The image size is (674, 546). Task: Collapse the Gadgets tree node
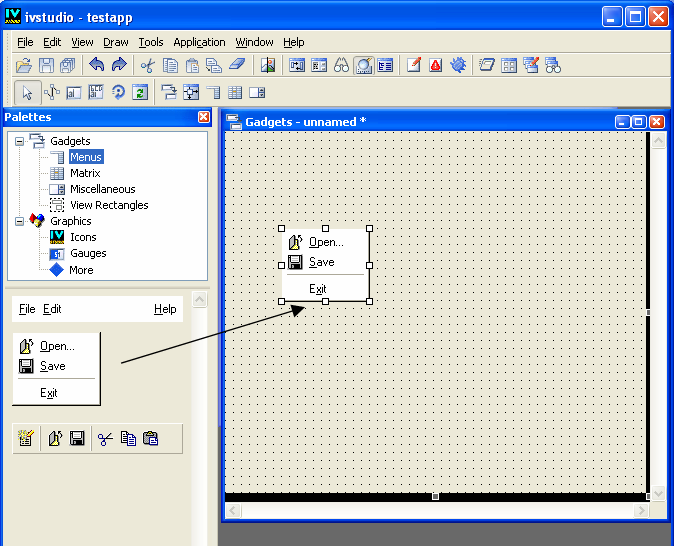coord(19,141)
